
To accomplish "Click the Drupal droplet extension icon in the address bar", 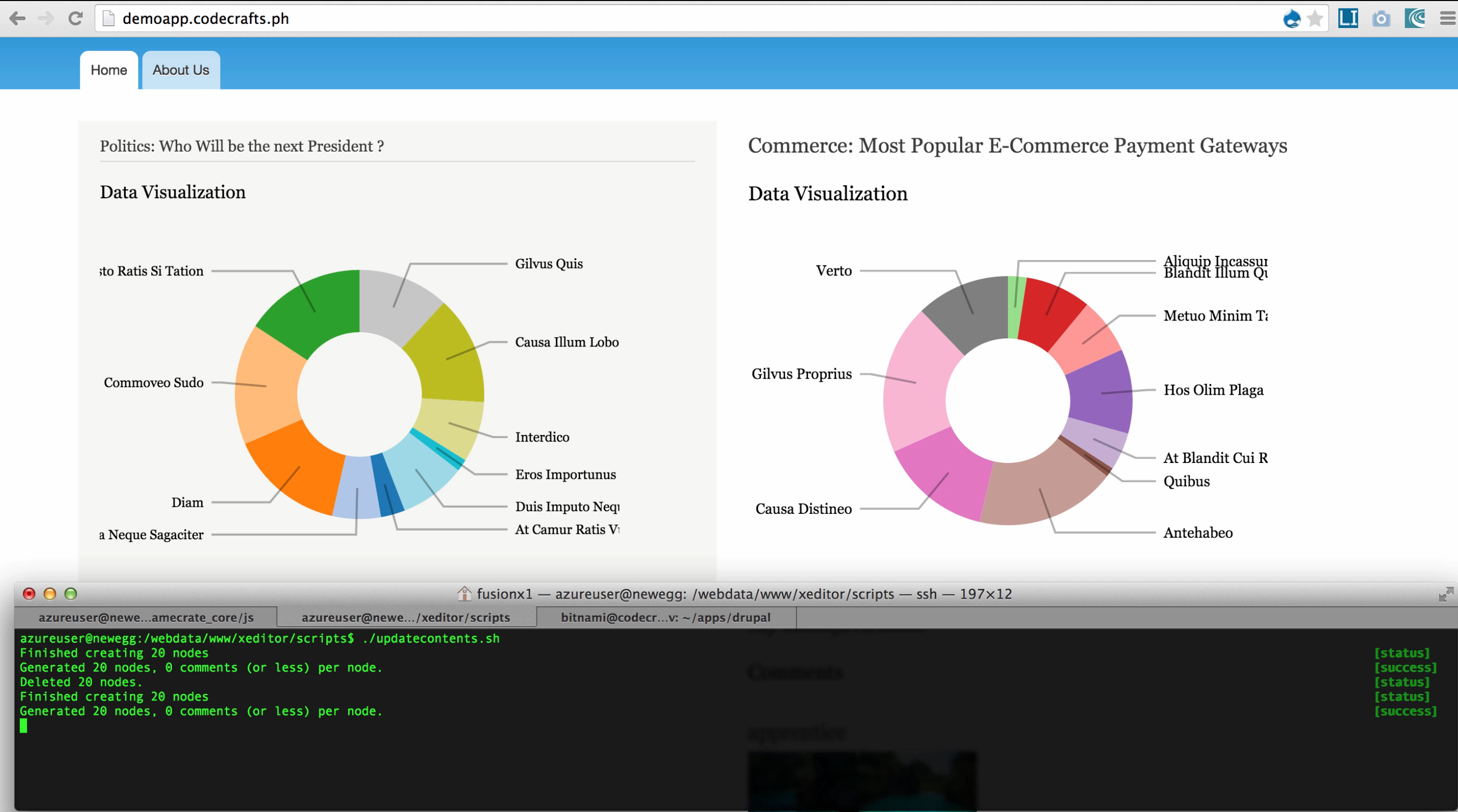I will click(x=1292, y=19).
